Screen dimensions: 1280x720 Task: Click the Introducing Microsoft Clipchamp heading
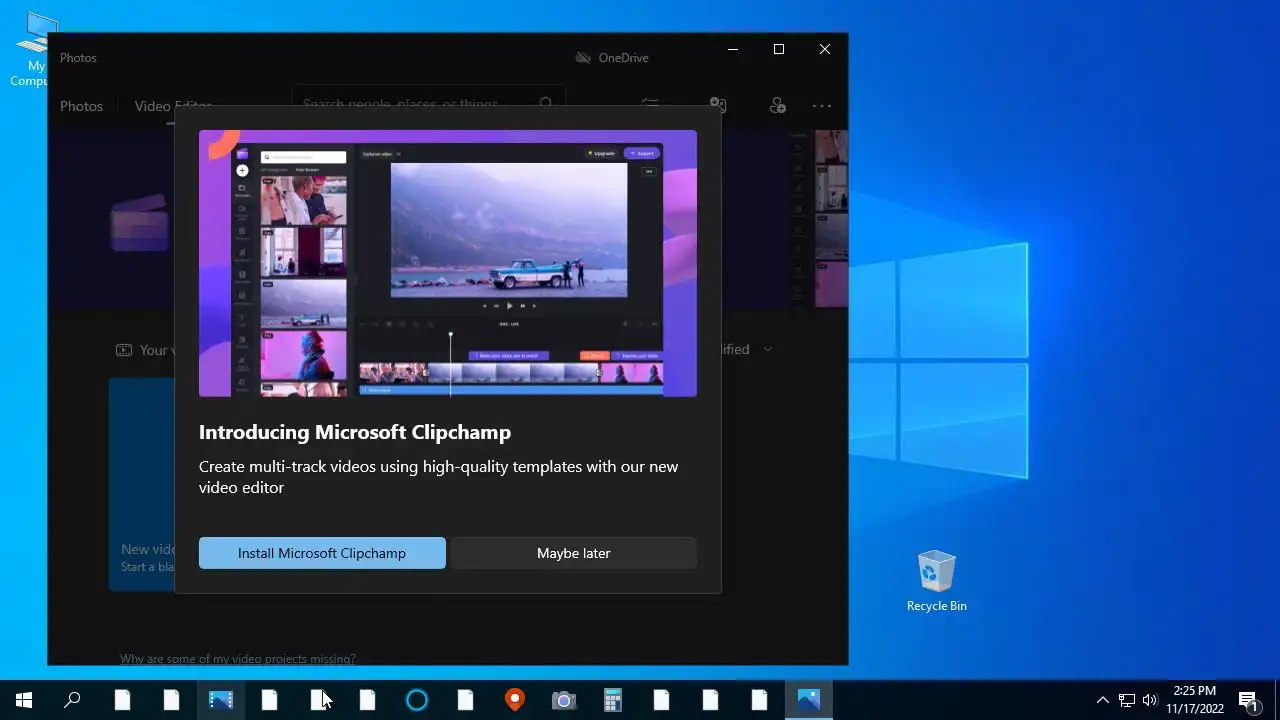355,432
